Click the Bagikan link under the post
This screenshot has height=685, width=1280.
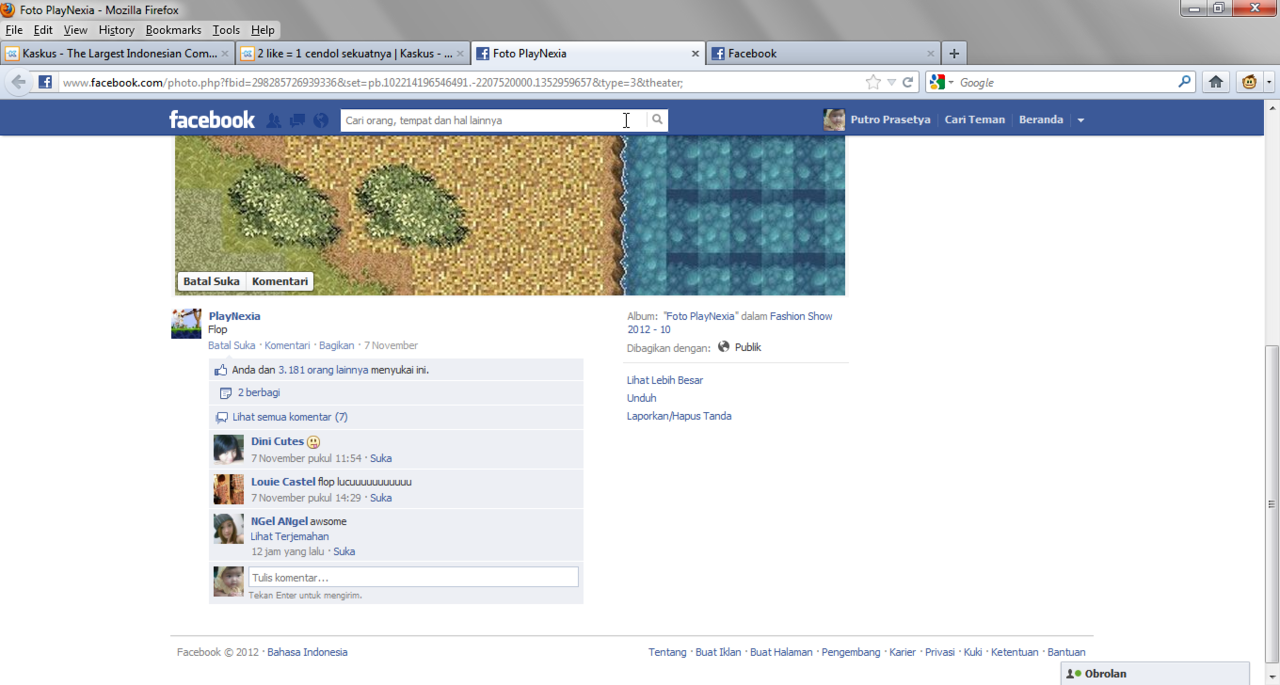coord(336,345)
